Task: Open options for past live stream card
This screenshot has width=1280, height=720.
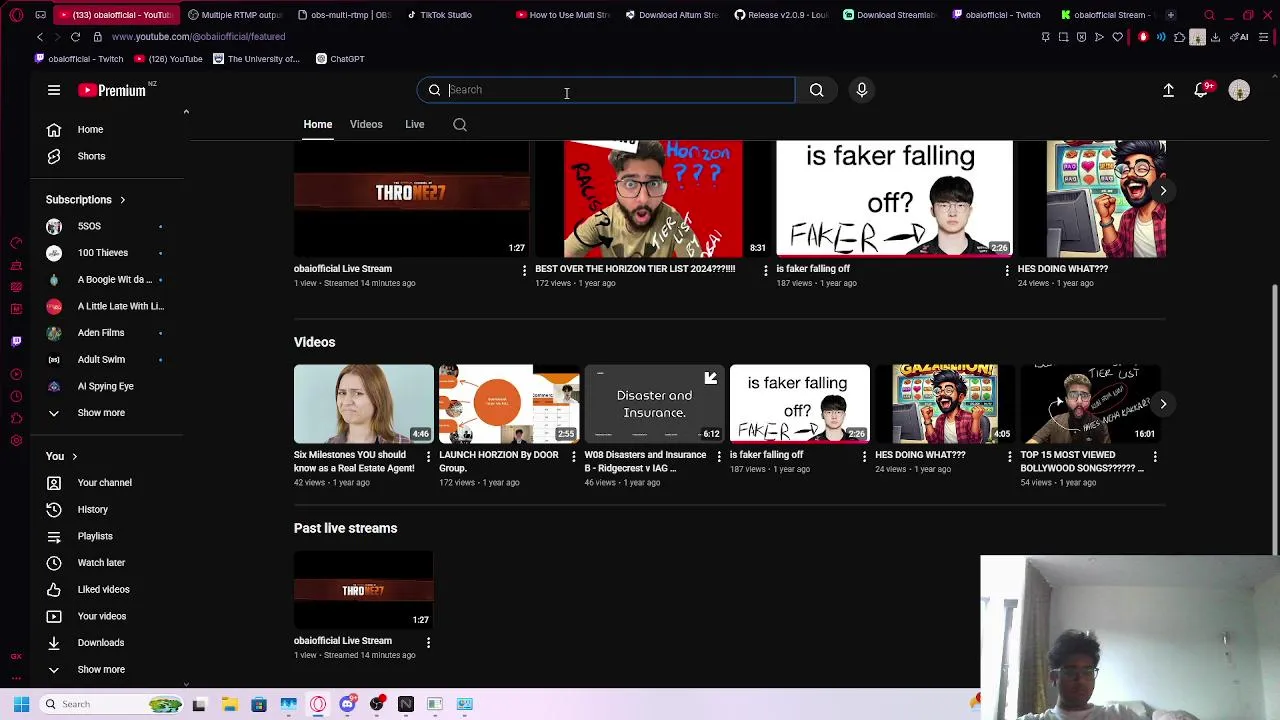Action: (428, 642)
